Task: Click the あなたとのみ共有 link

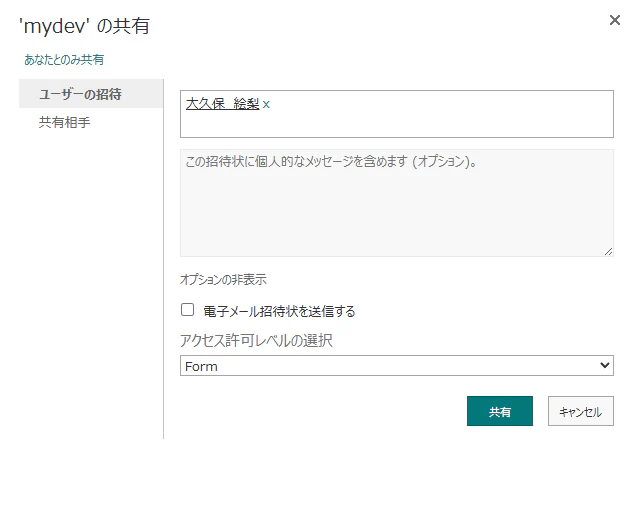Action: click(x=64, y=60)
